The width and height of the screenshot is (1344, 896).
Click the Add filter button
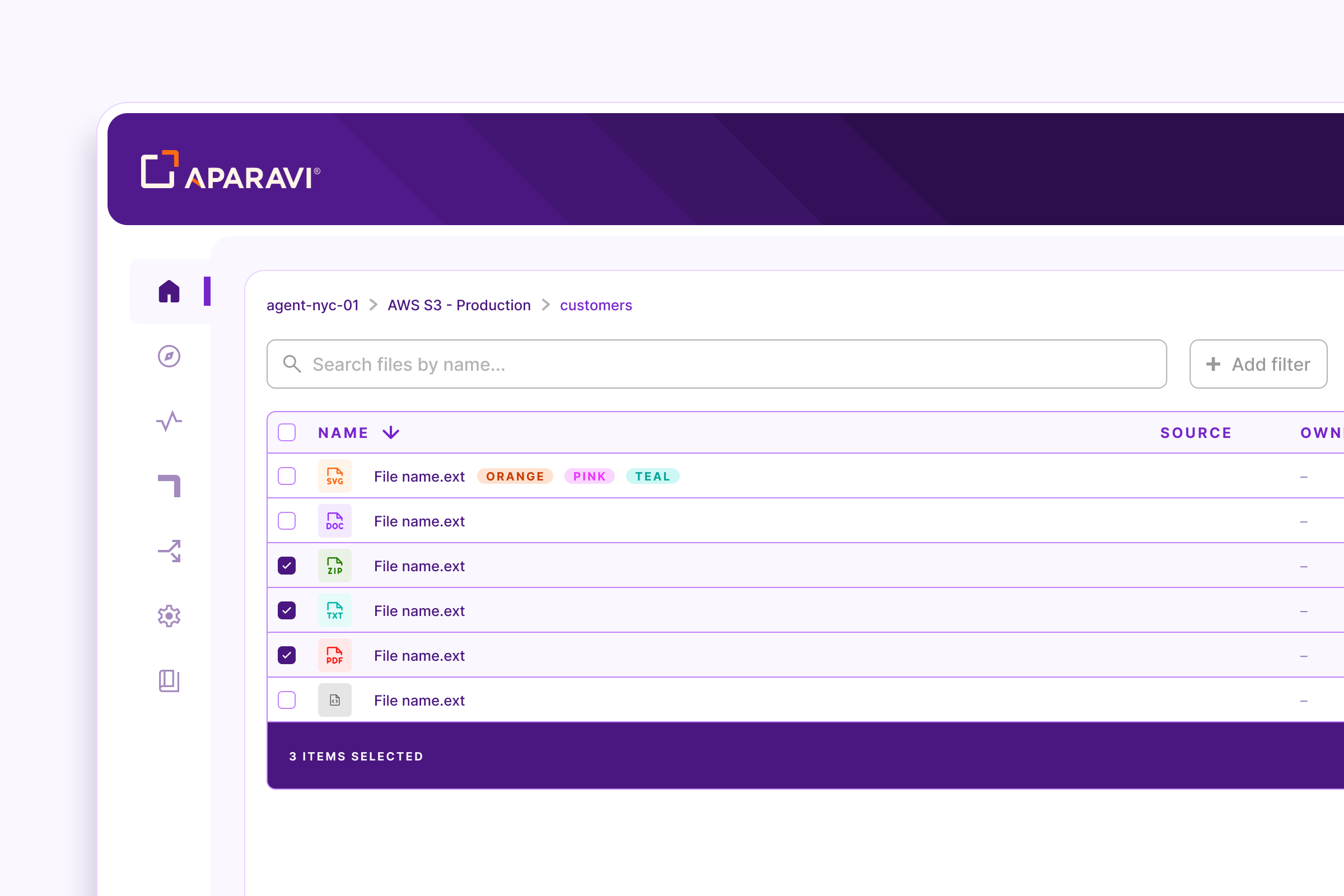[x=1258, y=364]
